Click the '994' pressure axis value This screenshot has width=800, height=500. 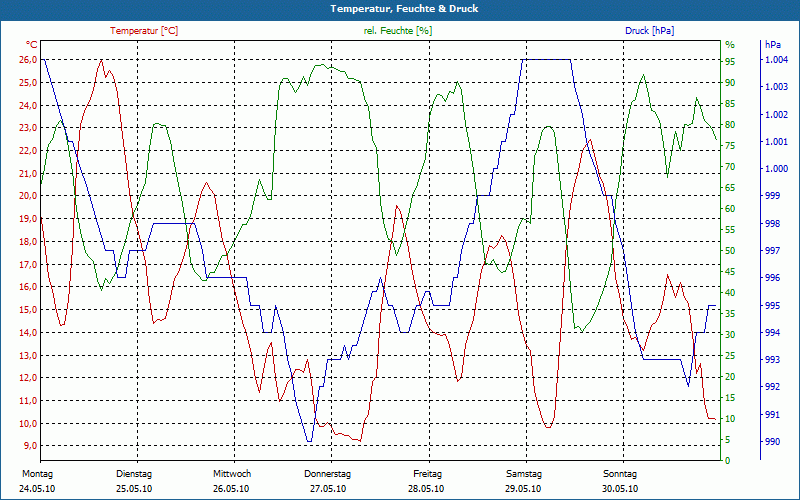pos(772,333)
